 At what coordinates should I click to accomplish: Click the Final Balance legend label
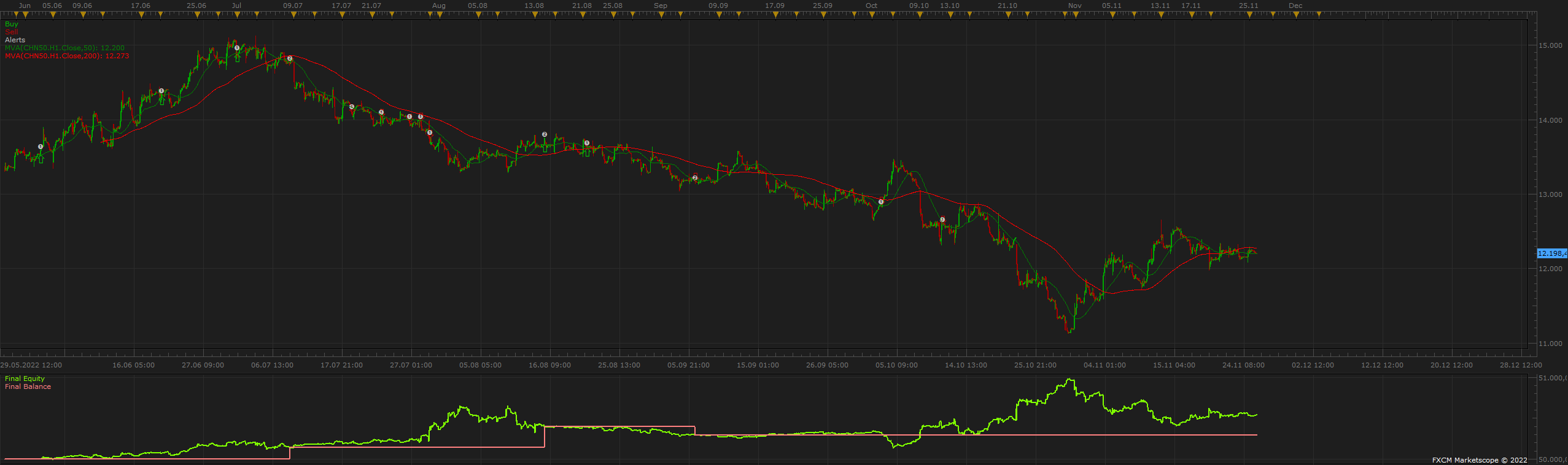point(28,386)
